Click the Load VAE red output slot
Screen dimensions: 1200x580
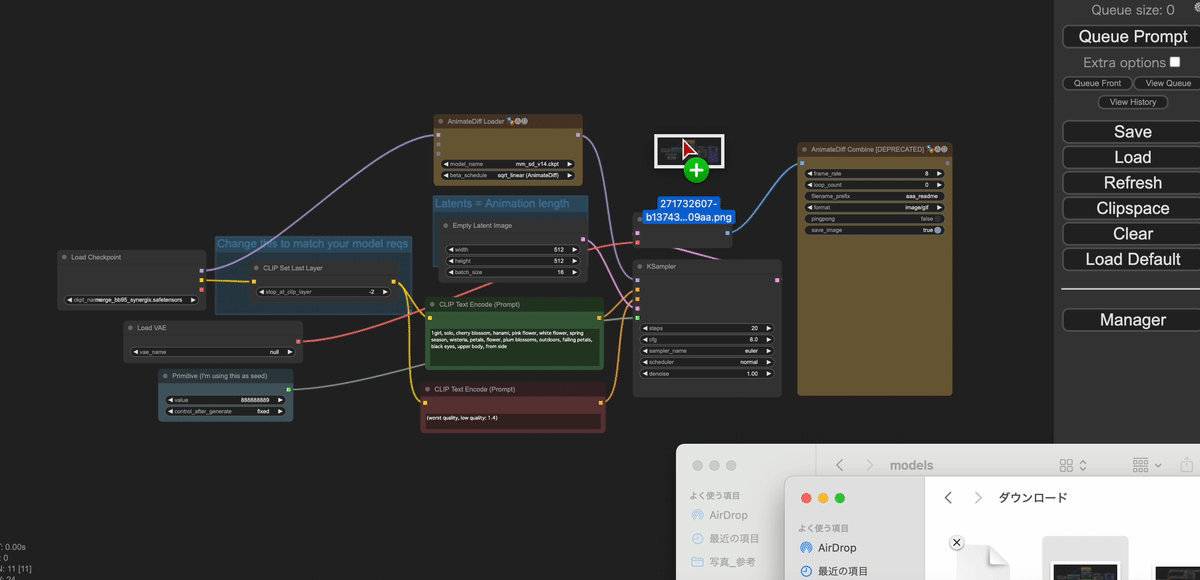(x=298, y=341)
